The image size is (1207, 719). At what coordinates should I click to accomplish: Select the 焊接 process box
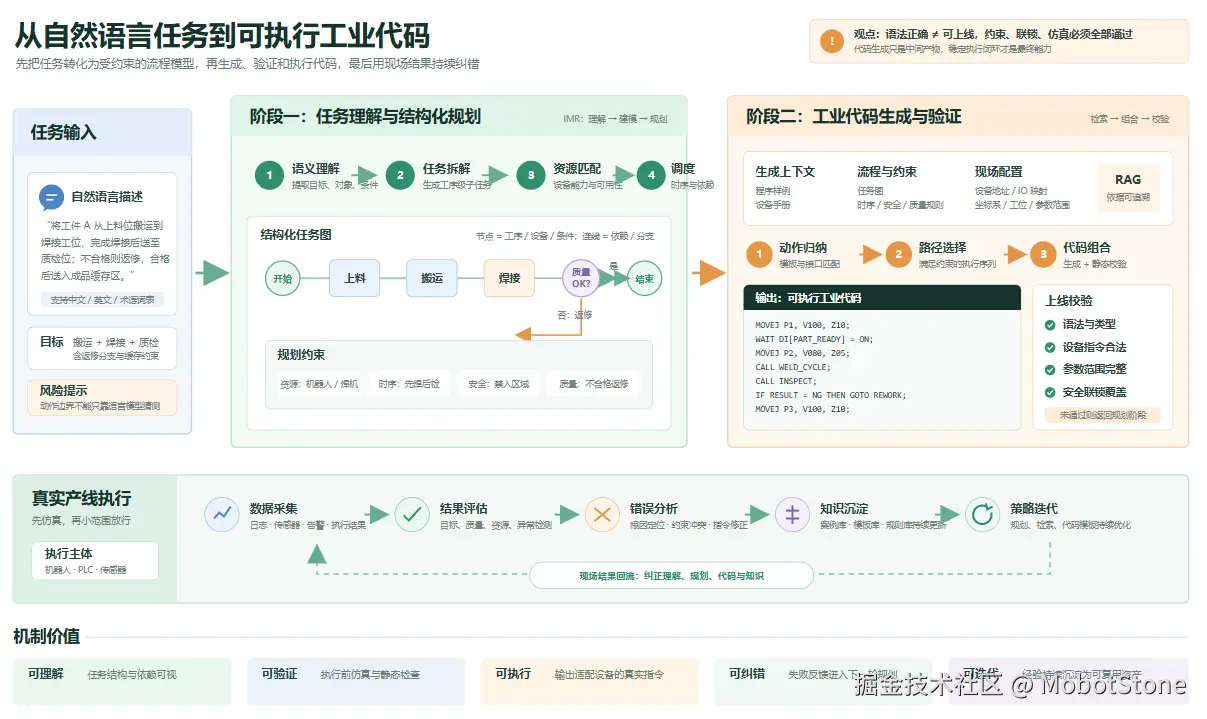[x=510, y=278]
